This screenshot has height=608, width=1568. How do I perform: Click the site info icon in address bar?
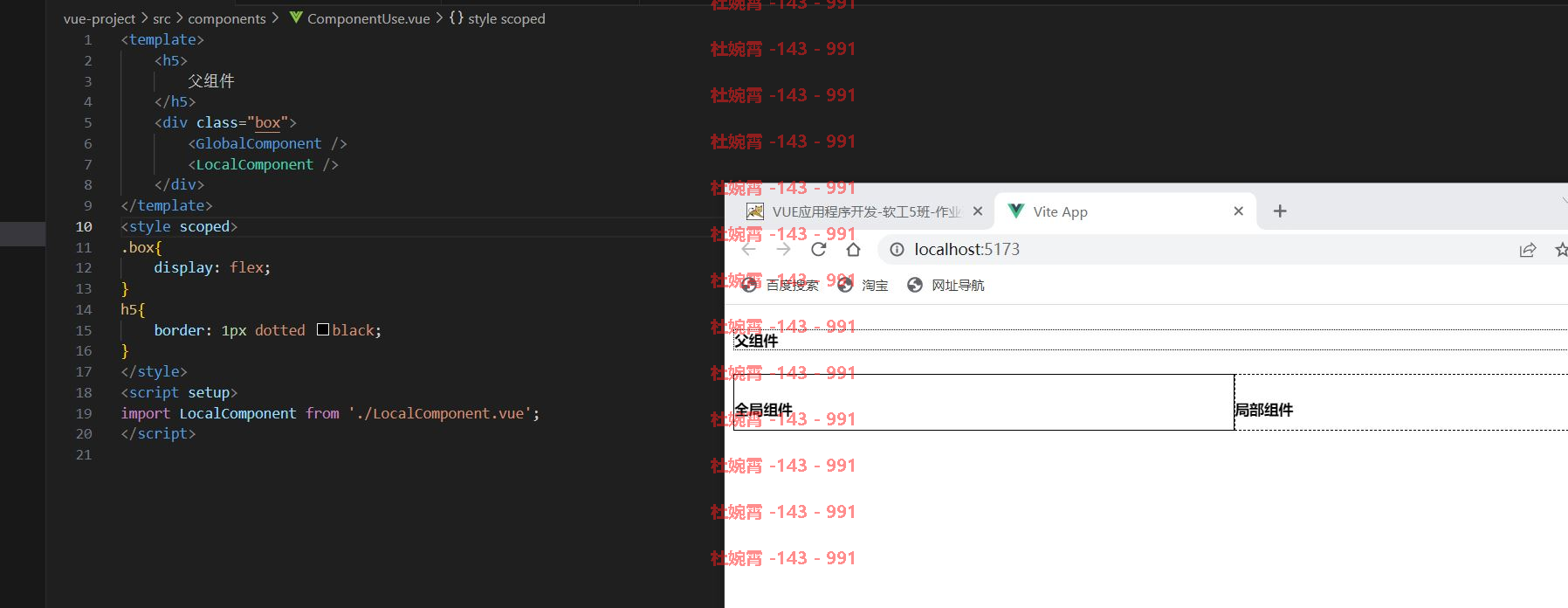click(x=897, y=250)
